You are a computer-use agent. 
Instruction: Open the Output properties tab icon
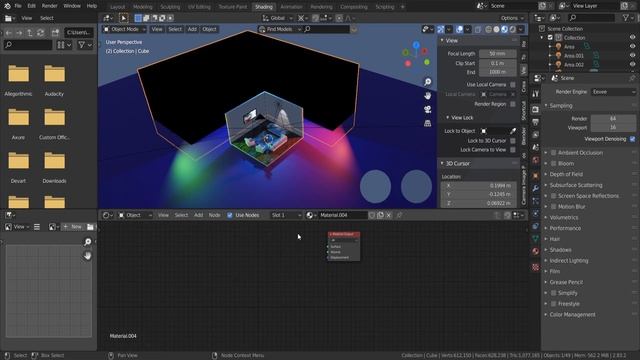(536, 122)
